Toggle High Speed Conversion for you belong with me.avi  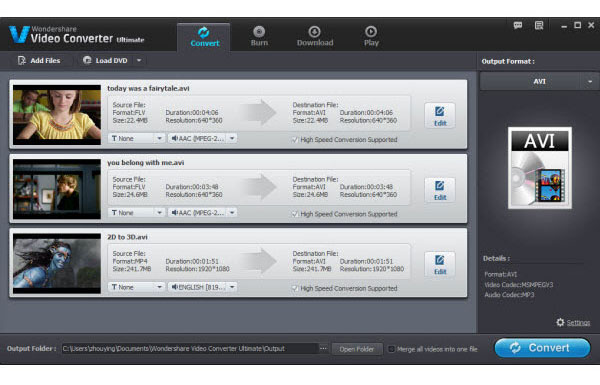tap(295, 214)
